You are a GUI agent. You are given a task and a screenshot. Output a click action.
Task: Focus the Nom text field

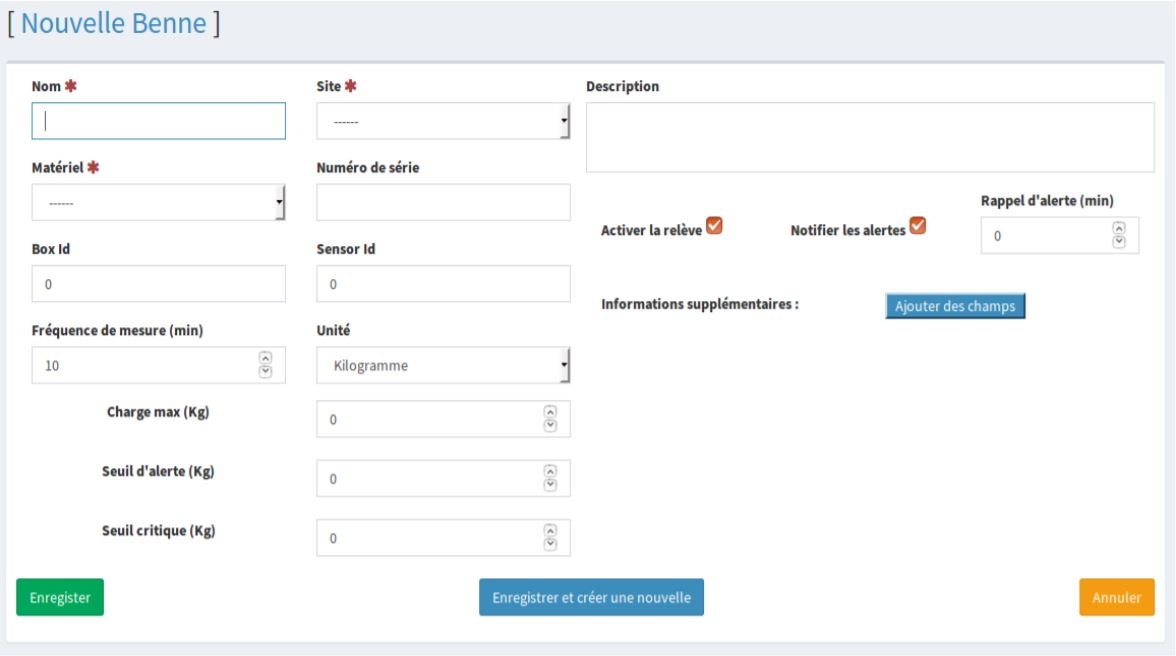(x=159, y=121)
